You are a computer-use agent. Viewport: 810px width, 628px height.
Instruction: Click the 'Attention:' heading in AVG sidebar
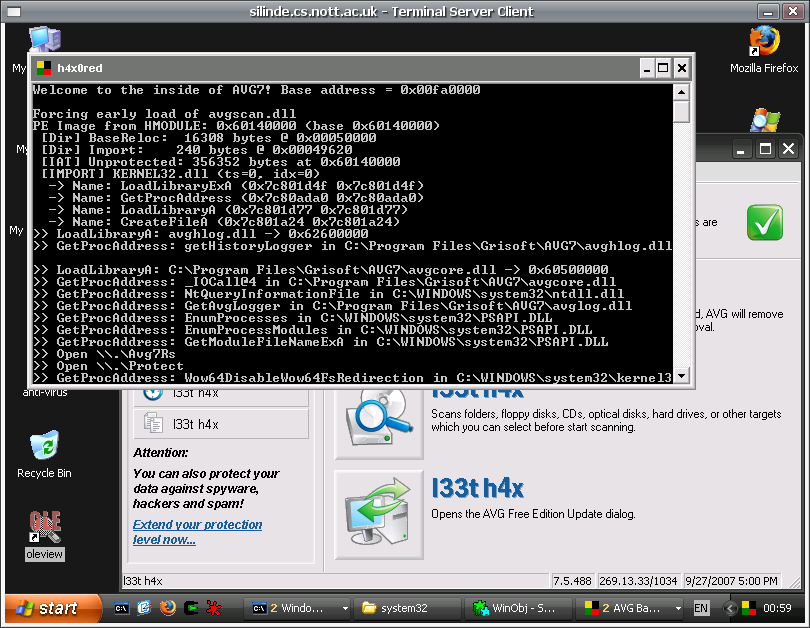coord(161,452)
